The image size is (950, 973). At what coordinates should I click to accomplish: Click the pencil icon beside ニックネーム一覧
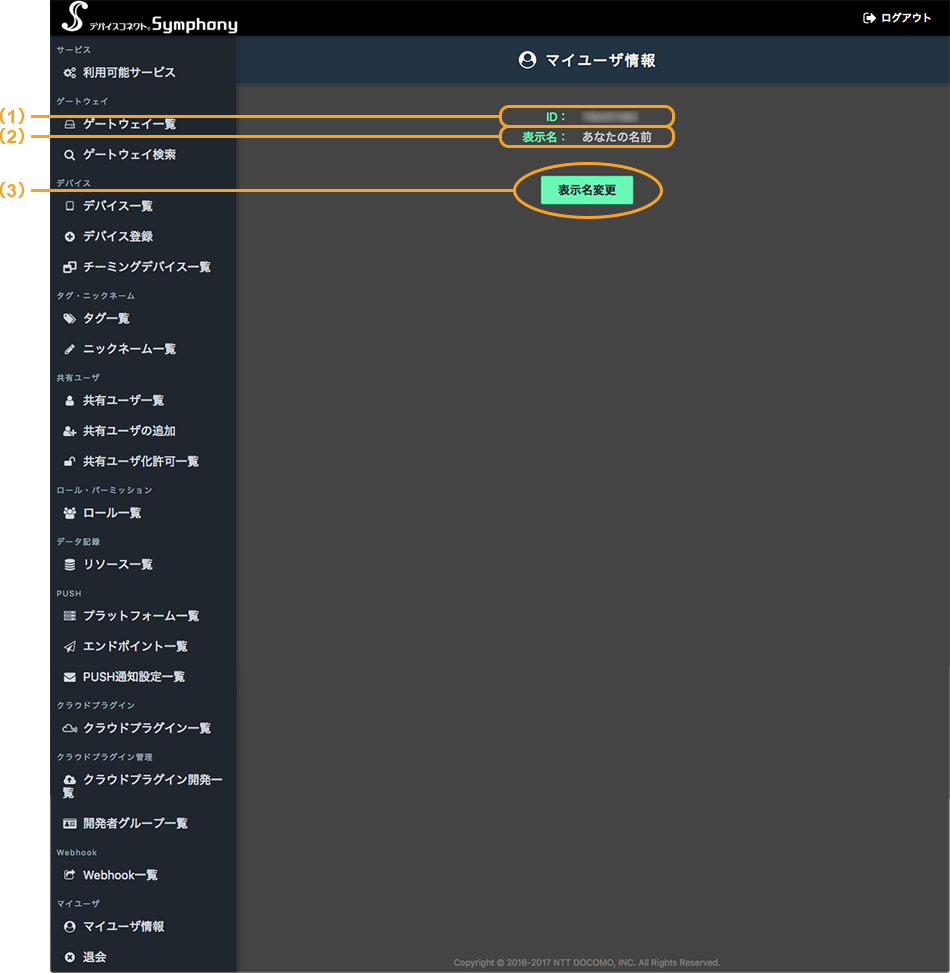pyautogui.click(x=69, y=349)
